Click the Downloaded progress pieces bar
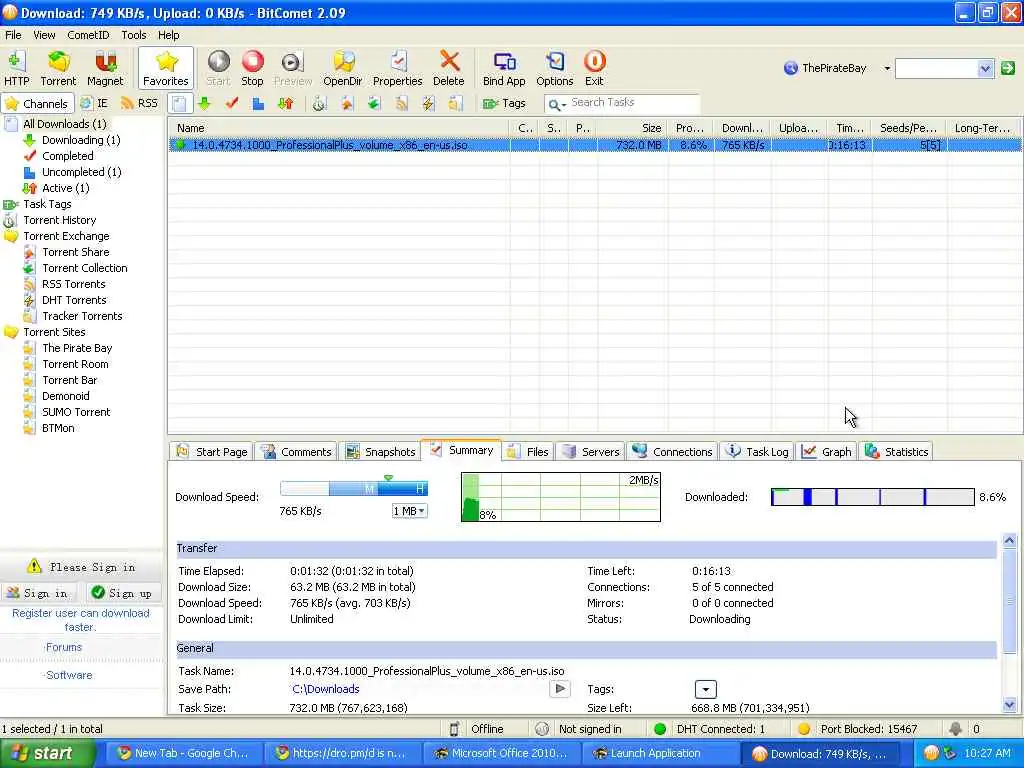The width and height of the screenshot is (1024, 768). click(x=872, y=497)
